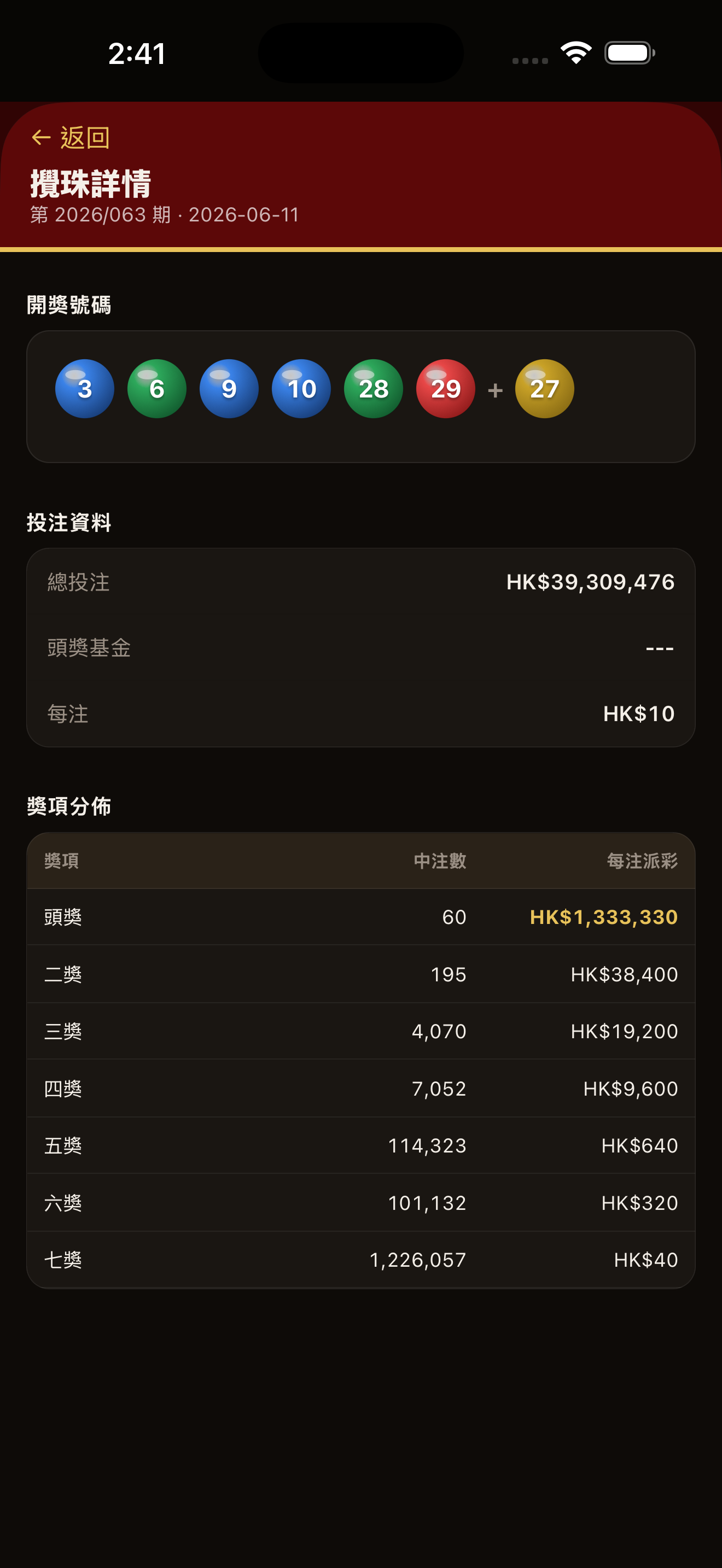The image size is (722, 1568).
Task: Tap the HK$1,333,330 first prize amount
Action: [603, 917]
